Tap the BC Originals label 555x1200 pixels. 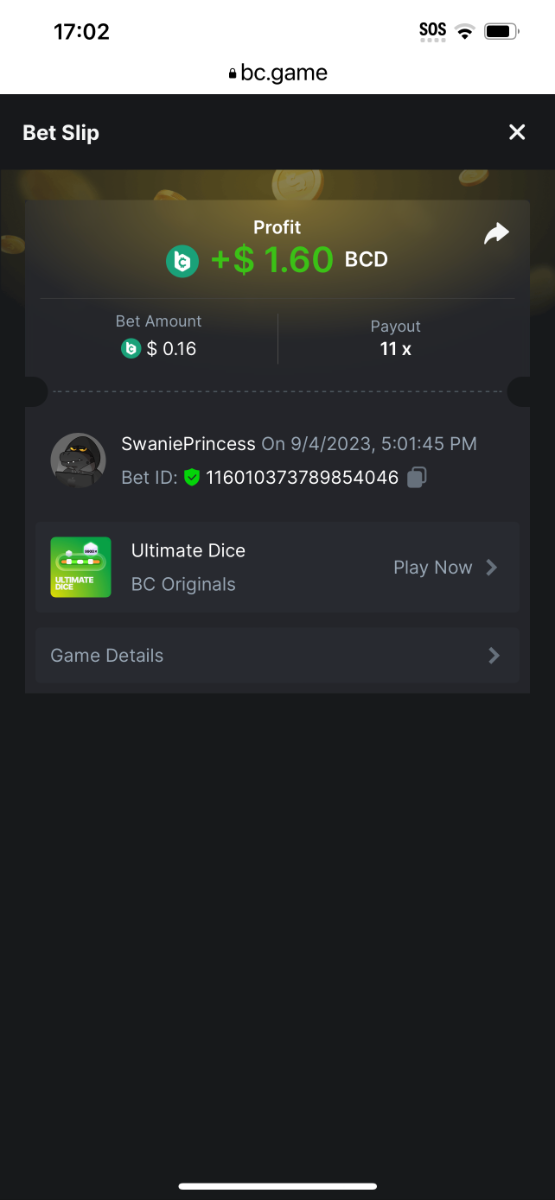coord(183,584)
